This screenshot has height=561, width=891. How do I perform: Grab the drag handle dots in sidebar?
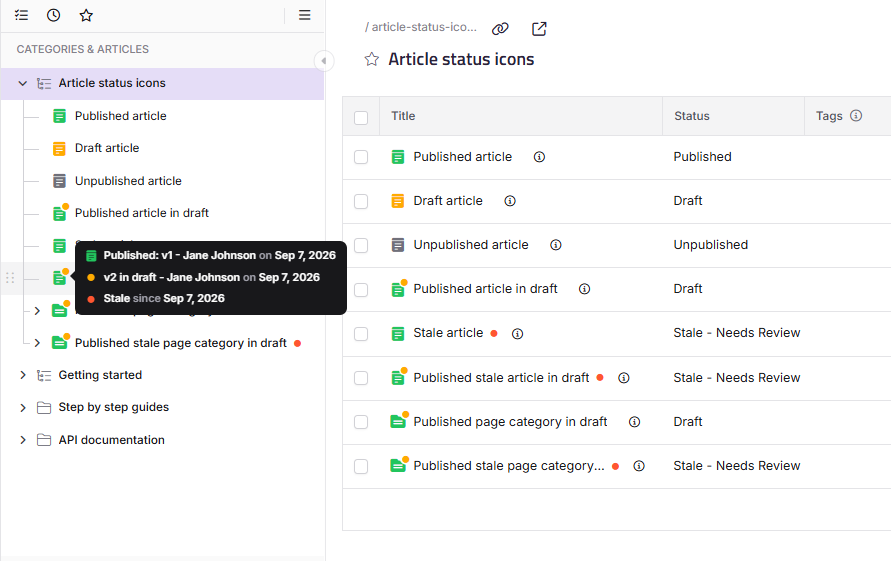click(x=10, y=278)
